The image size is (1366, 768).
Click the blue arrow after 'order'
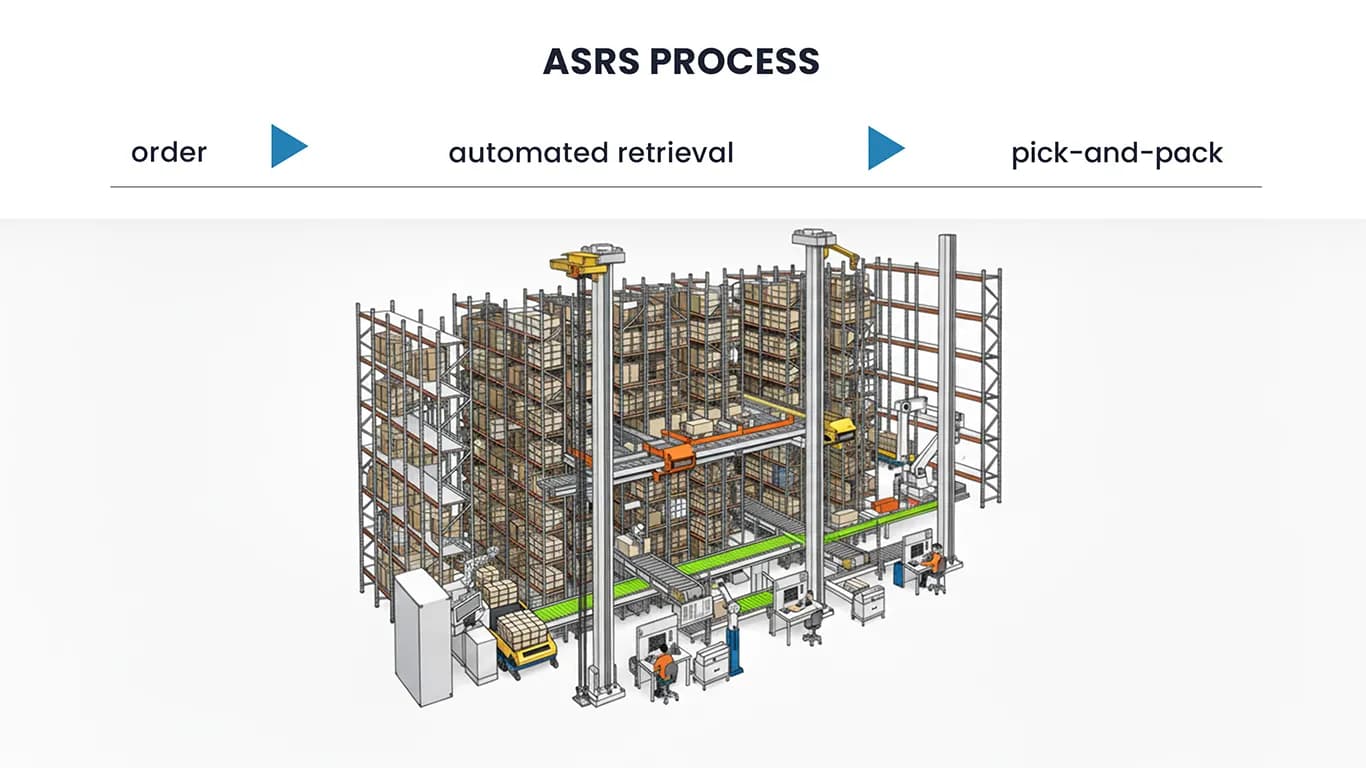click(289, 146)
